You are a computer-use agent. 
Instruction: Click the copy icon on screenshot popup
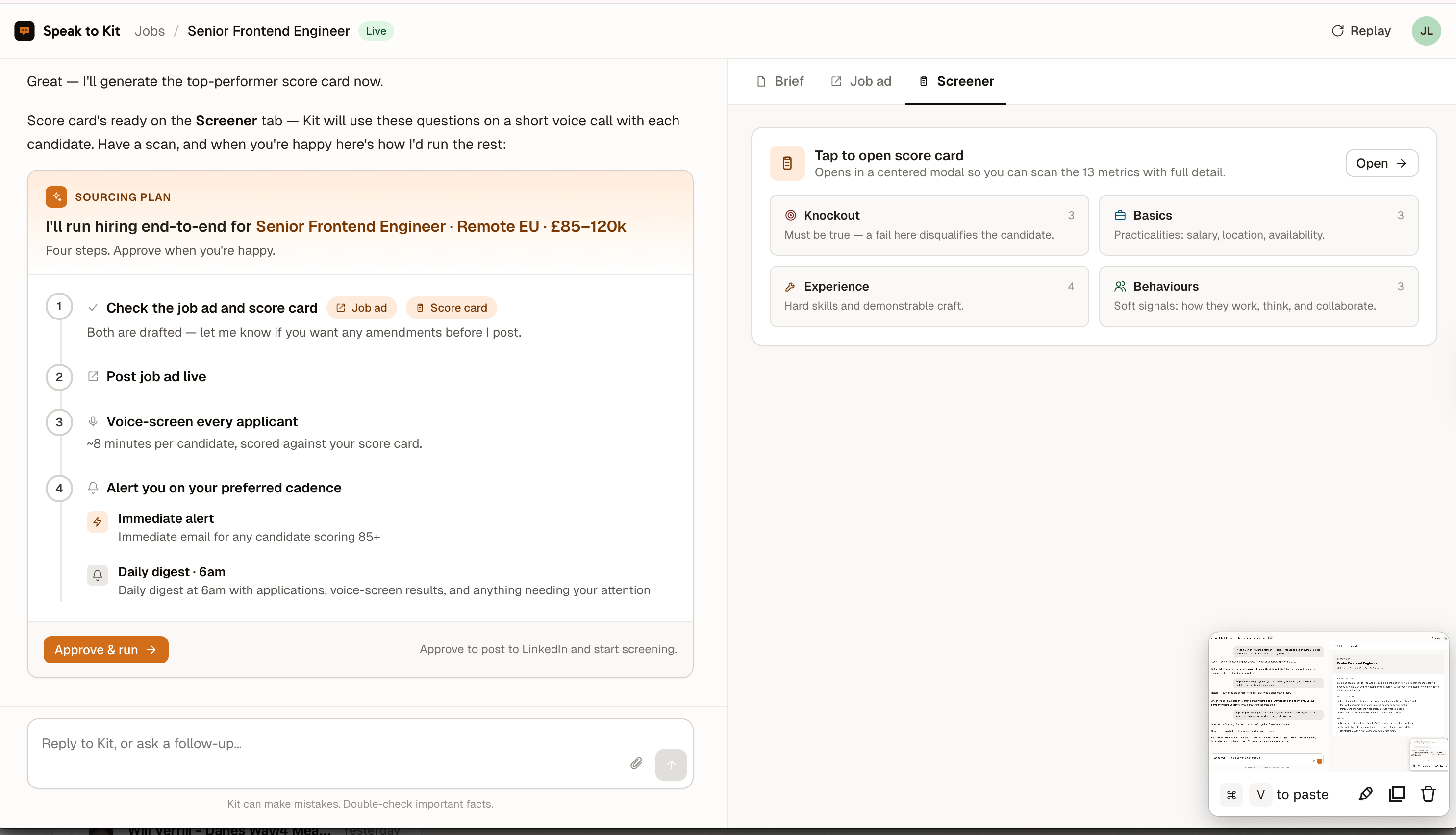[x=1396, y=794]
